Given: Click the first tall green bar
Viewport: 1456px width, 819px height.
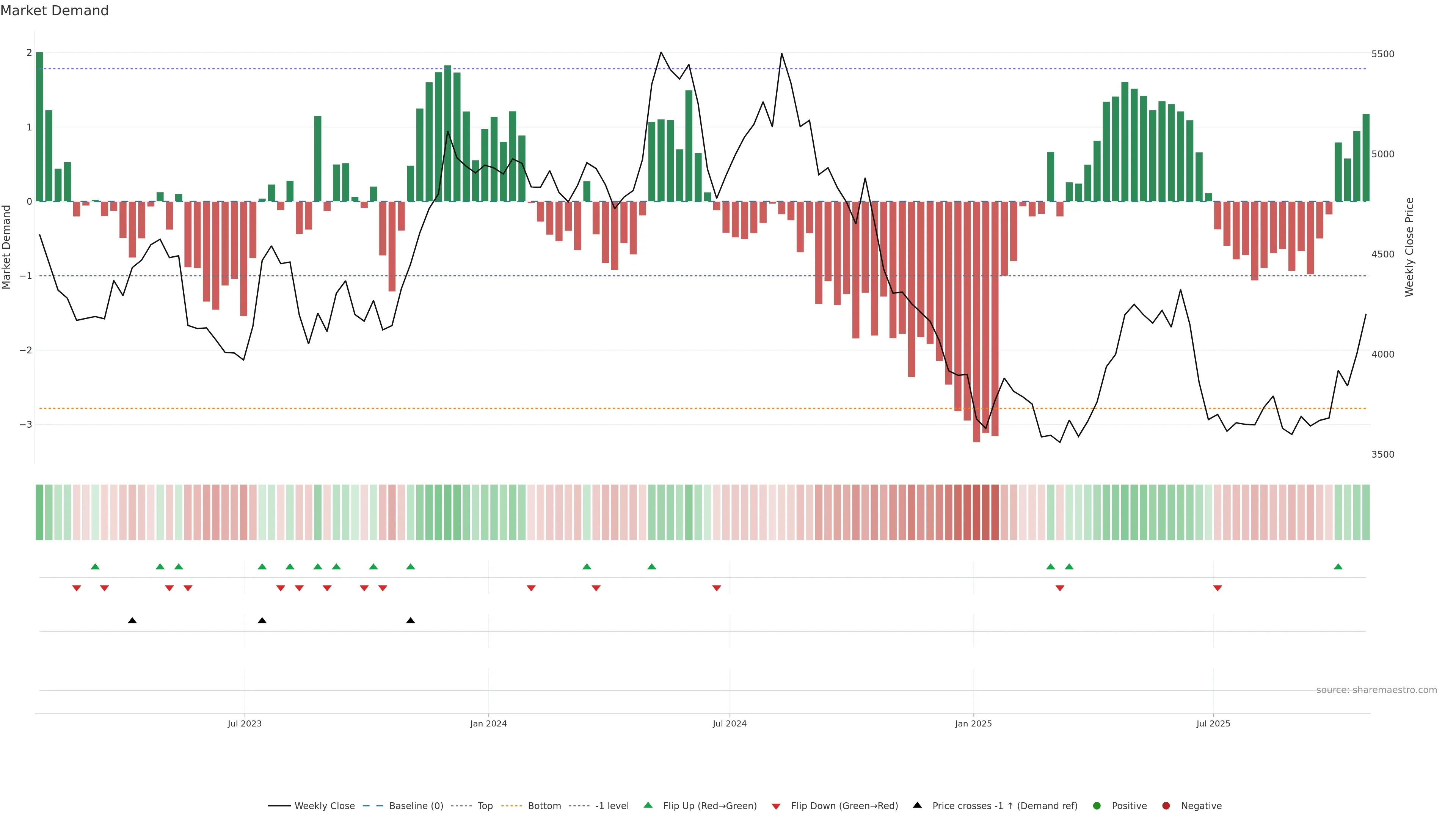Looking at the screenshot, I should 39,127.
